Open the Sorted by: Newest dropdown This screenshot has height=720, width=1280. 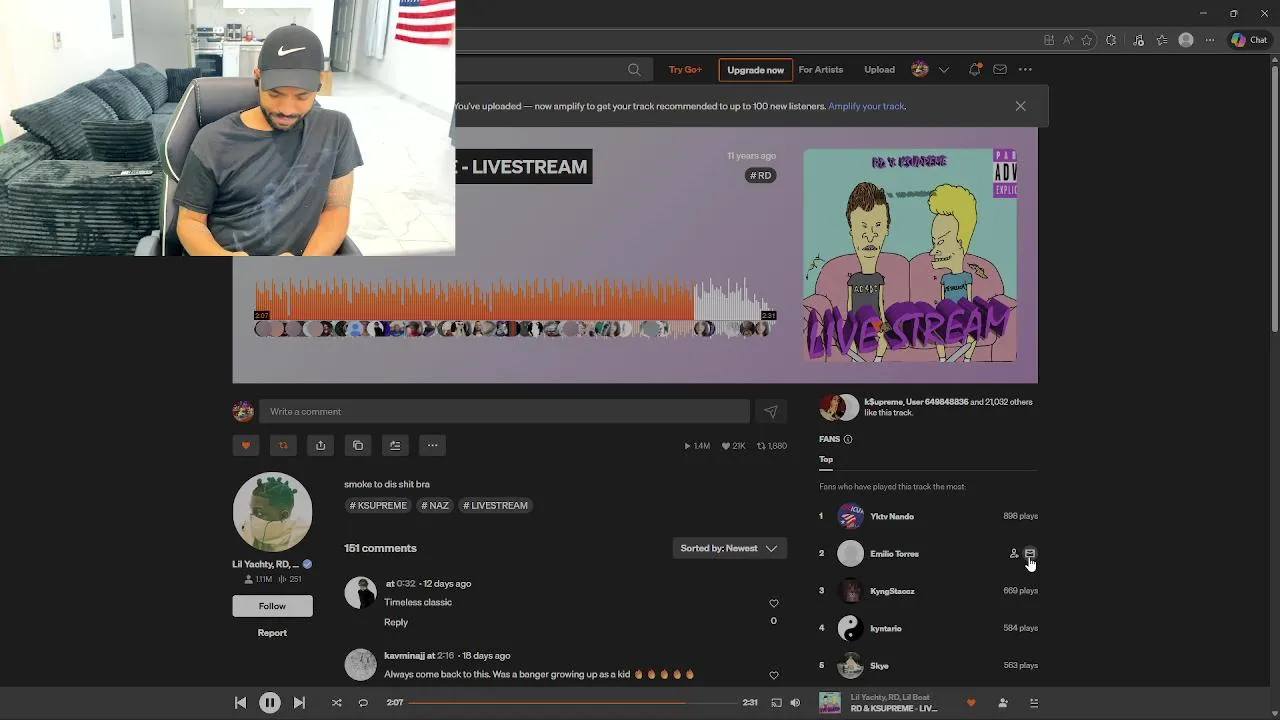(729, 549)
